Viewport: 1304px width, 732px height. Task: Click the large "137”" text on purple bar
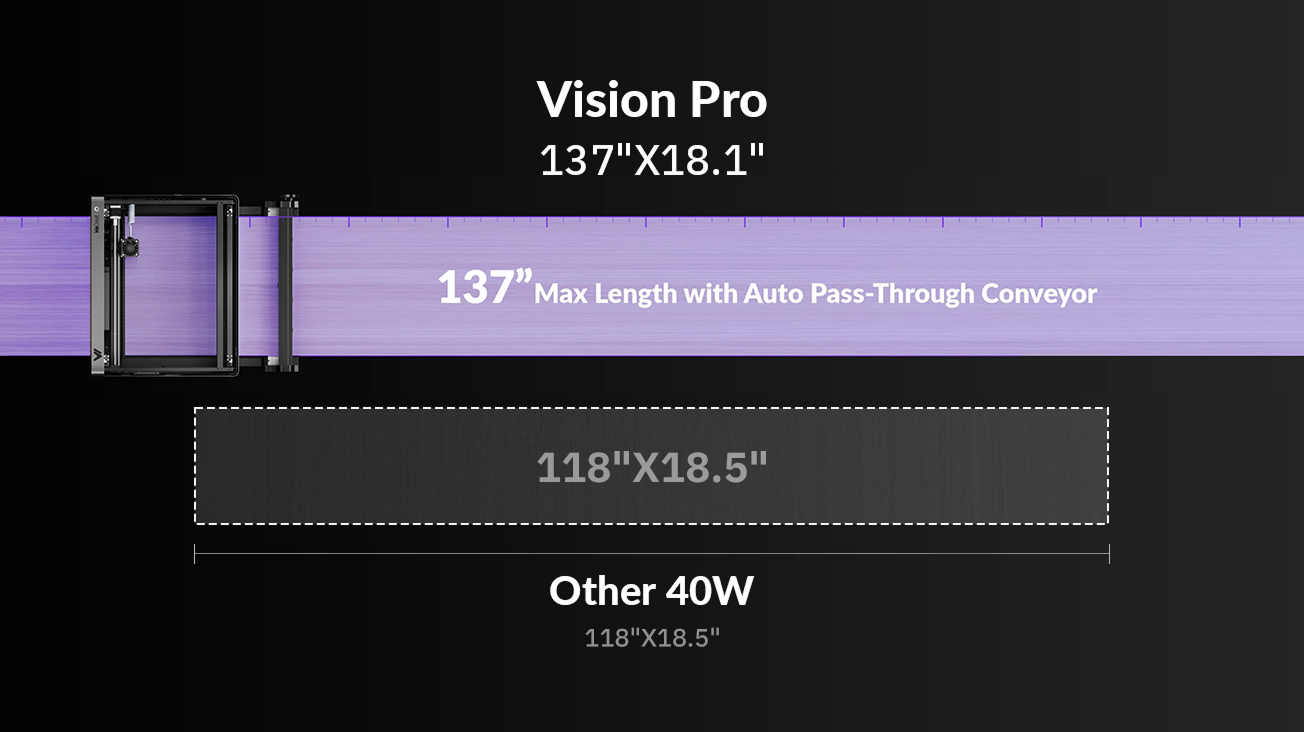(485, 288)
